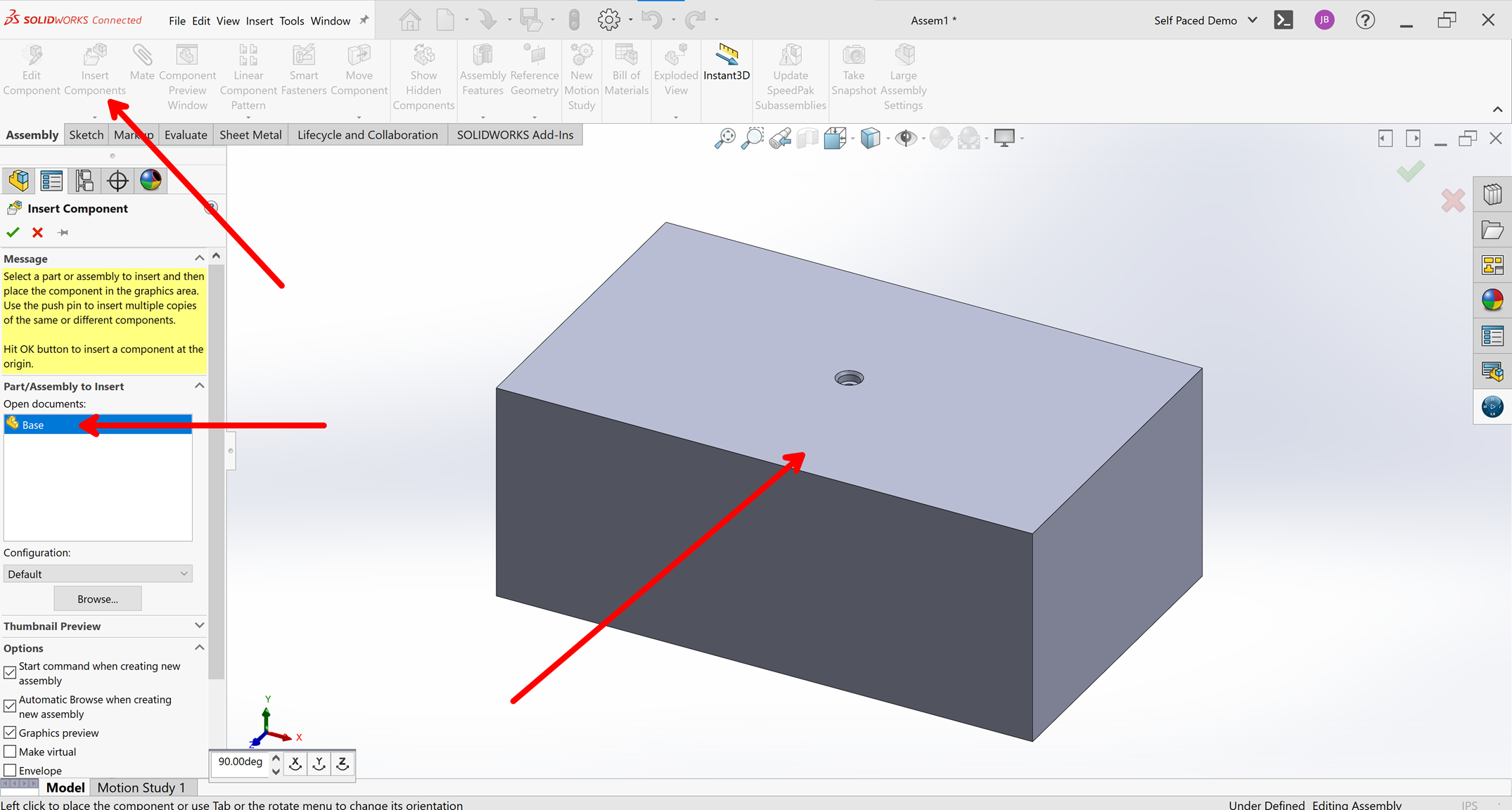1512x810 pixels.
Task: Open the Tools menu
Action: pos(292,20)
